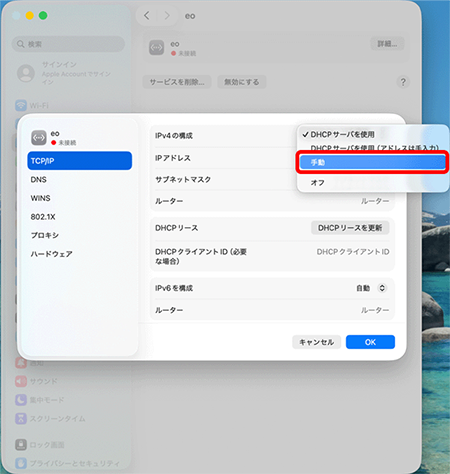Go forward with the forward chevron
Screen dimensions: 450x474
coord(167,15)
